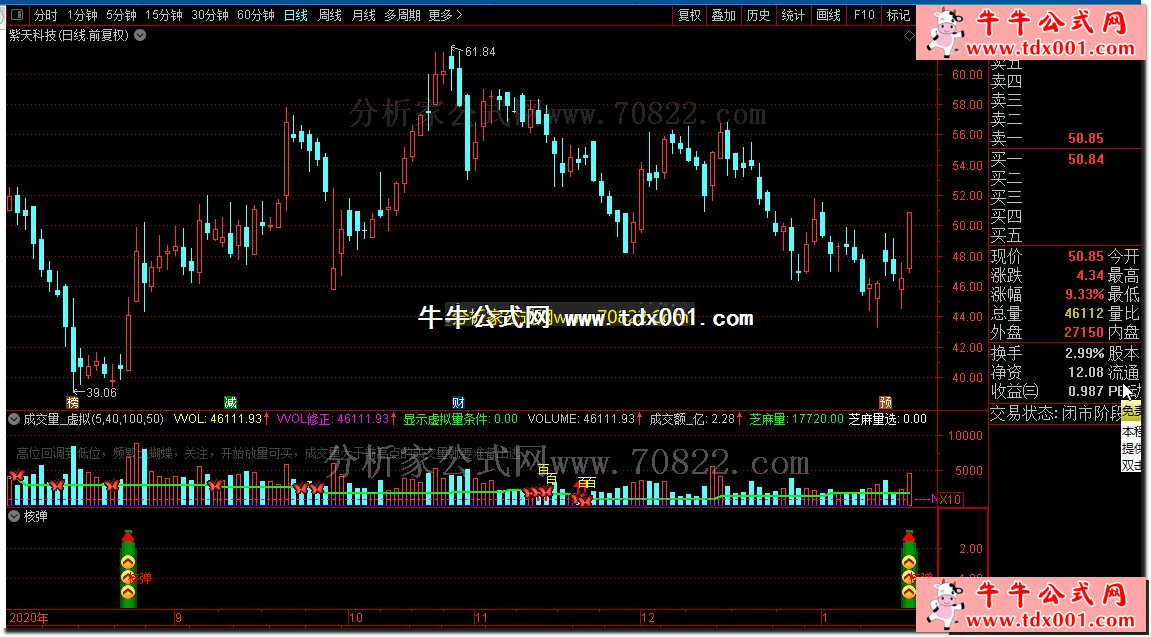
Task: Click the 芝麻量选: 0.00 readout
Action: coord(887,420)
